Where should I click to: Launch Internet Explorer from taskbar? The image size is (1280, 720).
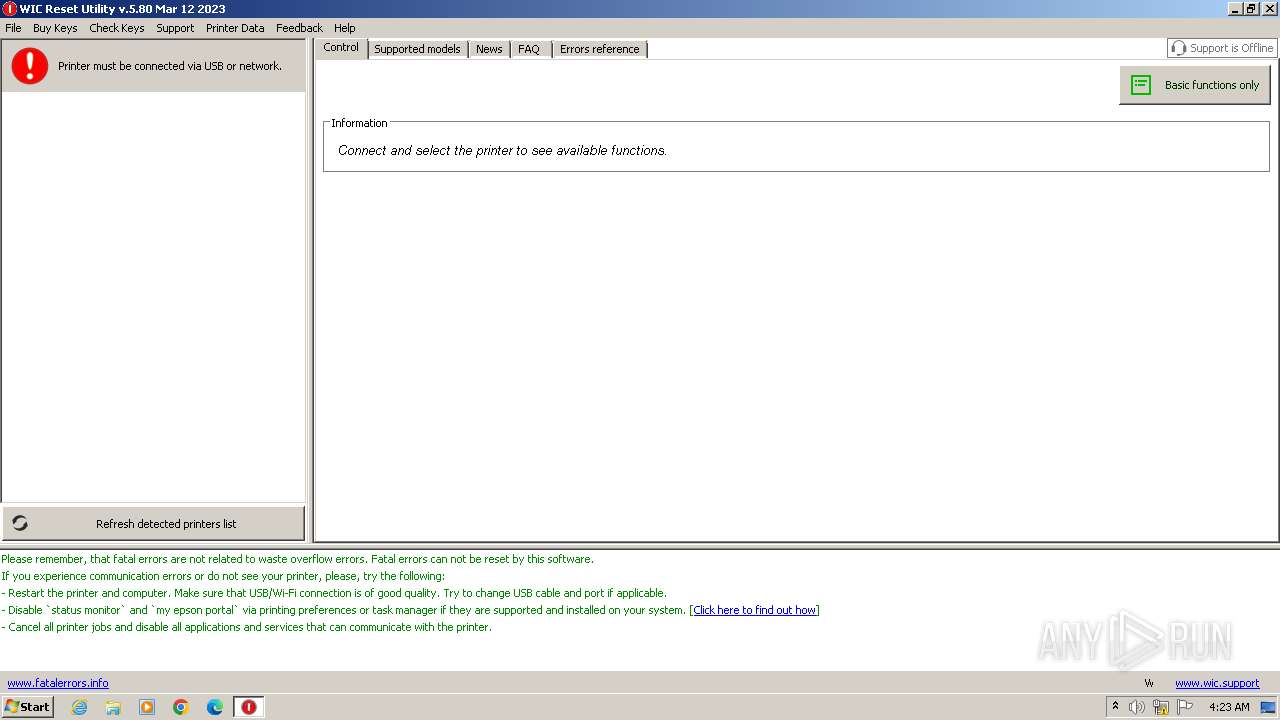(79, 707)
